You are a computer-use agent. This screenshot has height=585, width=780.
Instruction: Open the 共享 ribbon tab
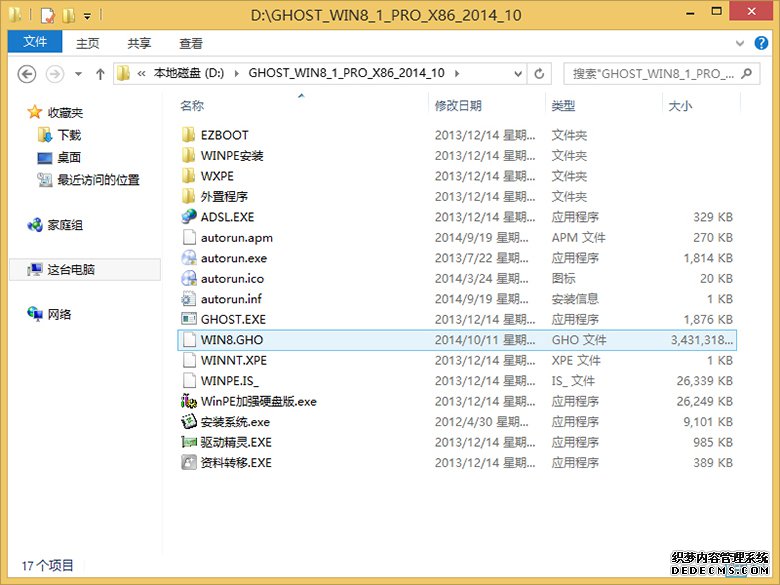(x=139, y=43)
